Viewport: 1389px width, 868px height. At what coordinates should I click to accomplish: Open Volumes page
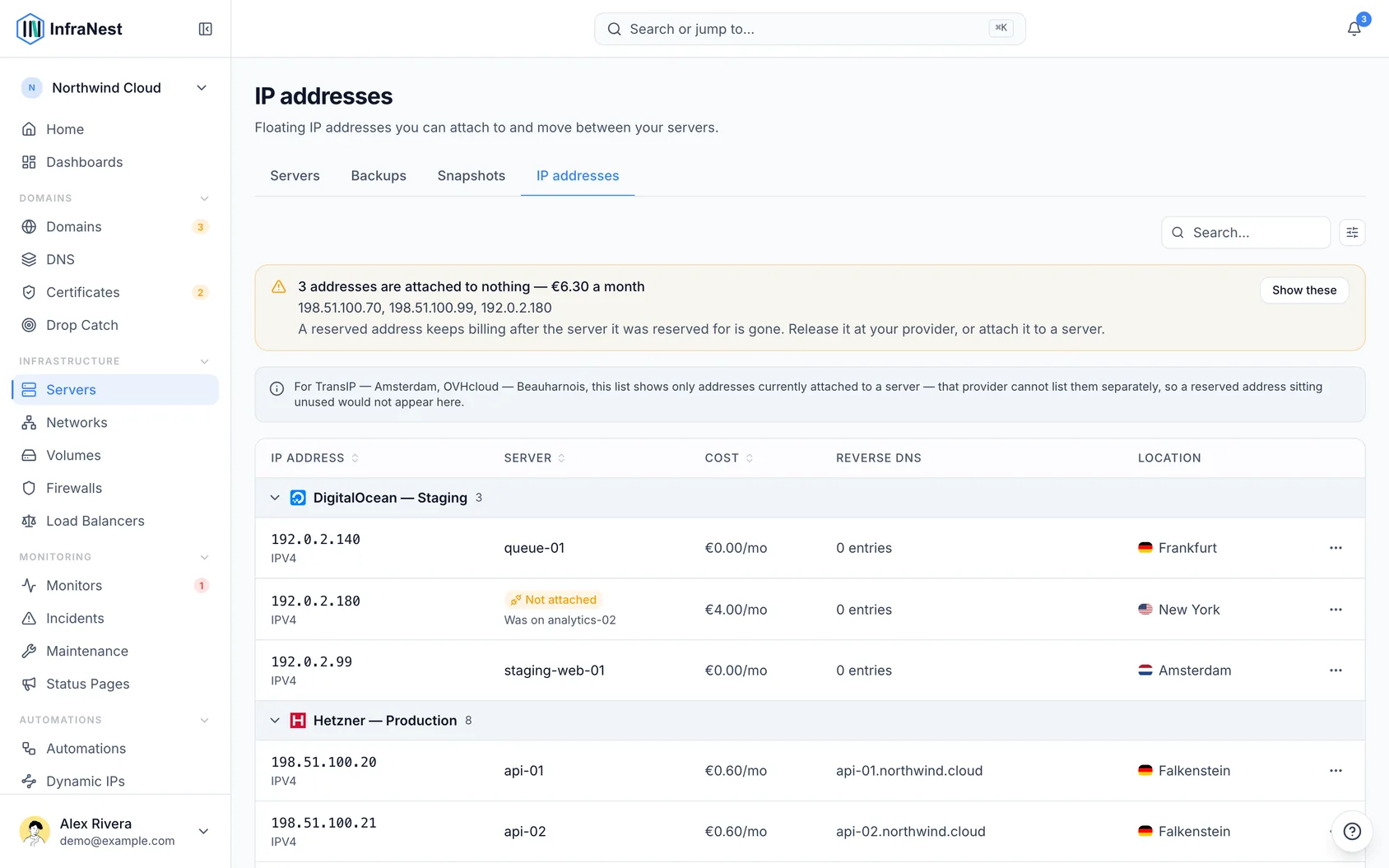point(115,455)
